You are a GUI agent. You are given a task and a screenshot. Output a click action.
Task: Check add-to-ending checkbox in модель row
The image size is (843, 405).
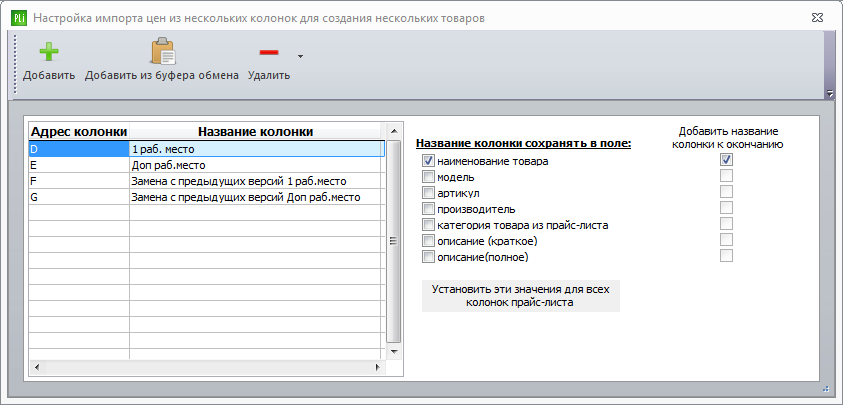[x=726, y=175]
